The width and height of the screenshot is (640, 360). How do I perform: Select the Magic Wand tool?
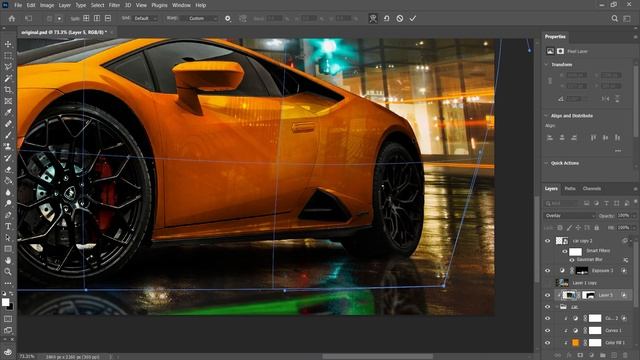pyautogui.click(x=8, y=78)
